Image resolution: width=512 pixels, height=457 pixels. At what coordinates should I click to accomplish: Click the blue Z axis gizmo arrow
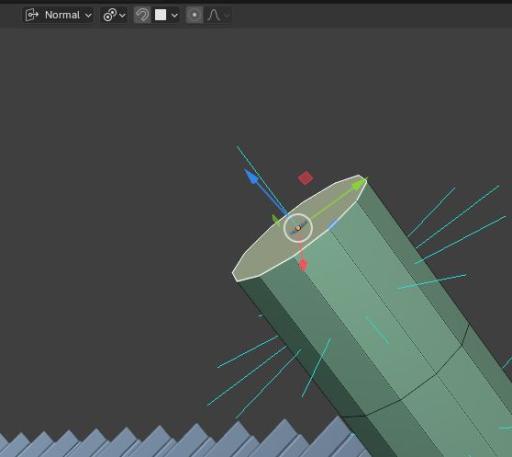[x=252, y=177]
